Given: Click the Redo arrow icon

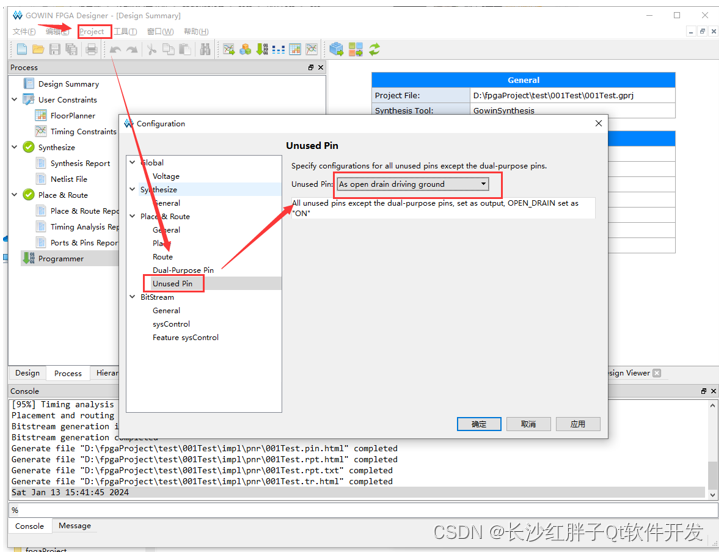Looking at the screenshot, I should coord(132,50).
